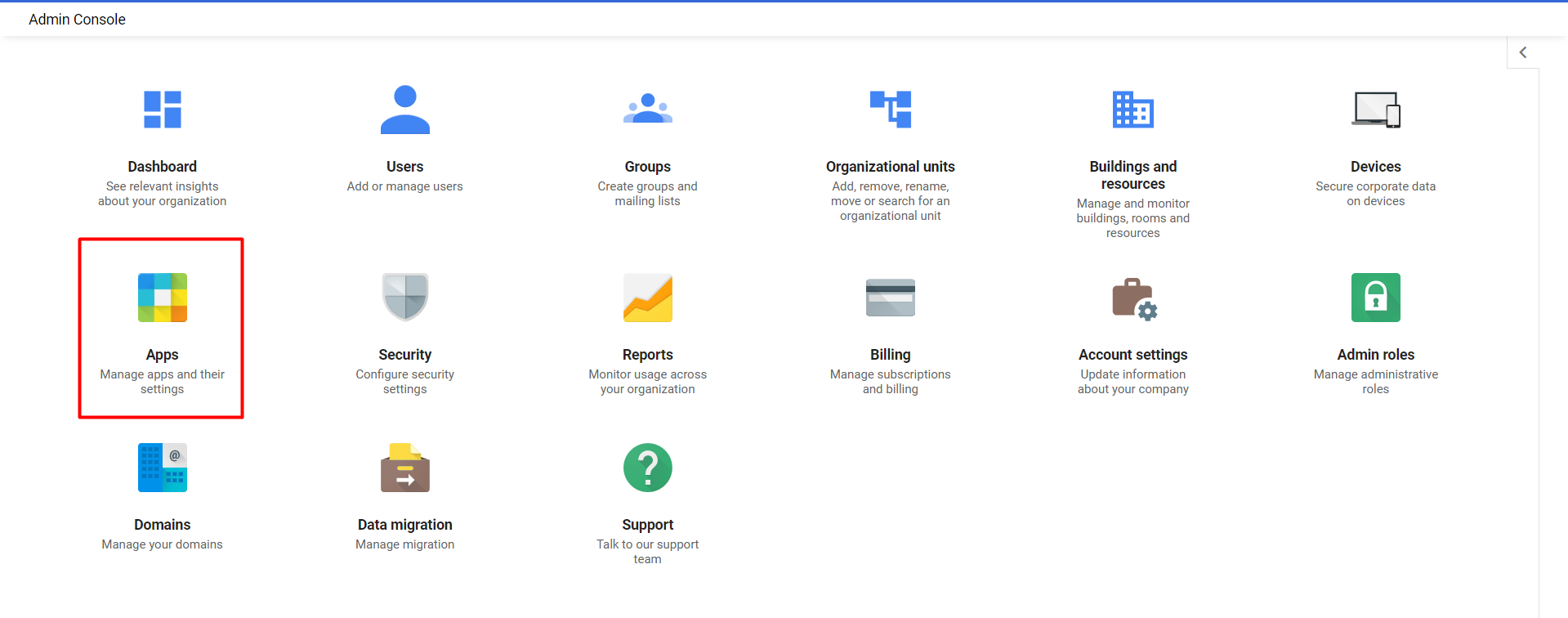
Task: Open the Domains icon
Action: pos(163,468)
